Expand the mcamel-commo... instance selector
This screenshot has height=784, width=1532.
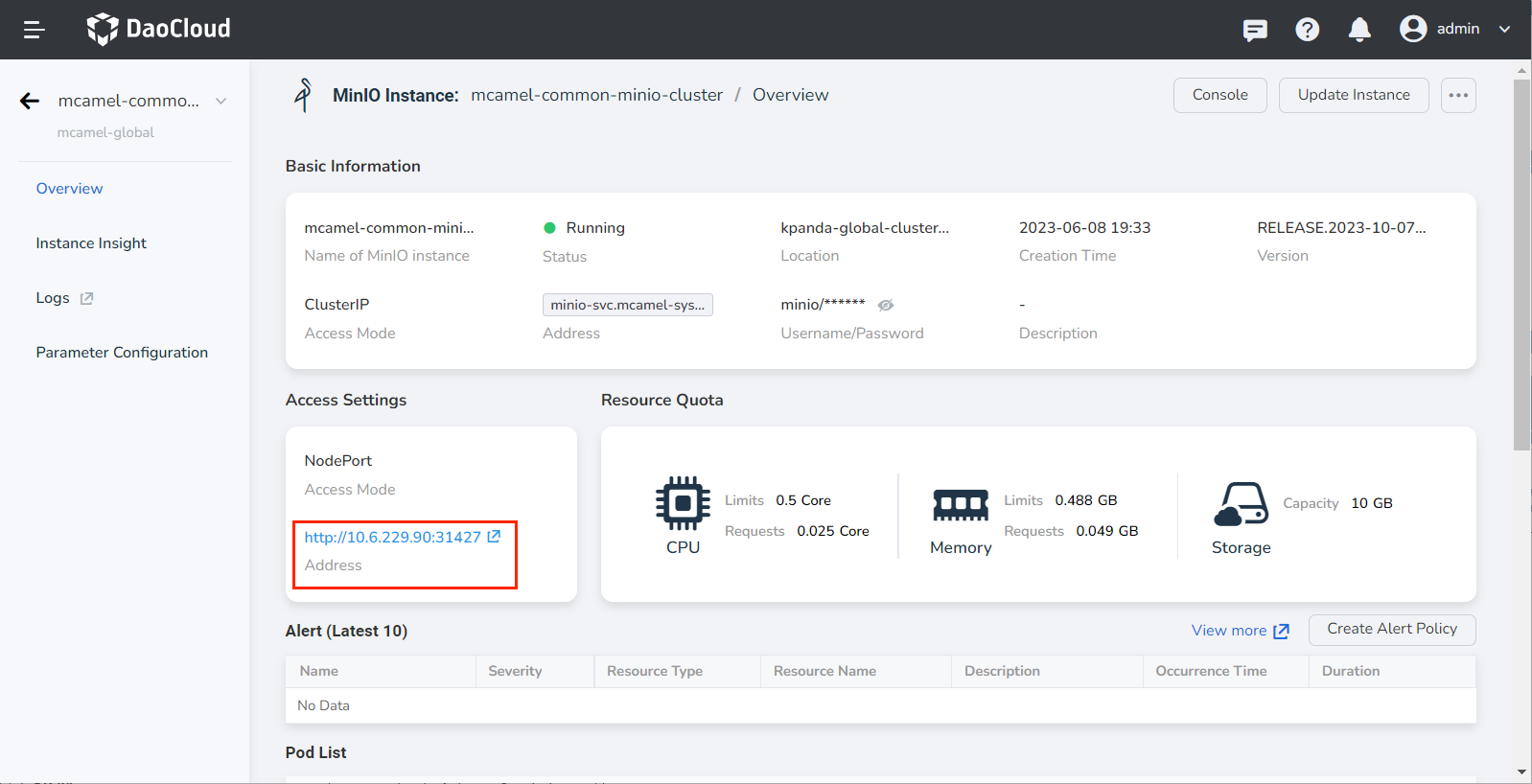[221, 101]
